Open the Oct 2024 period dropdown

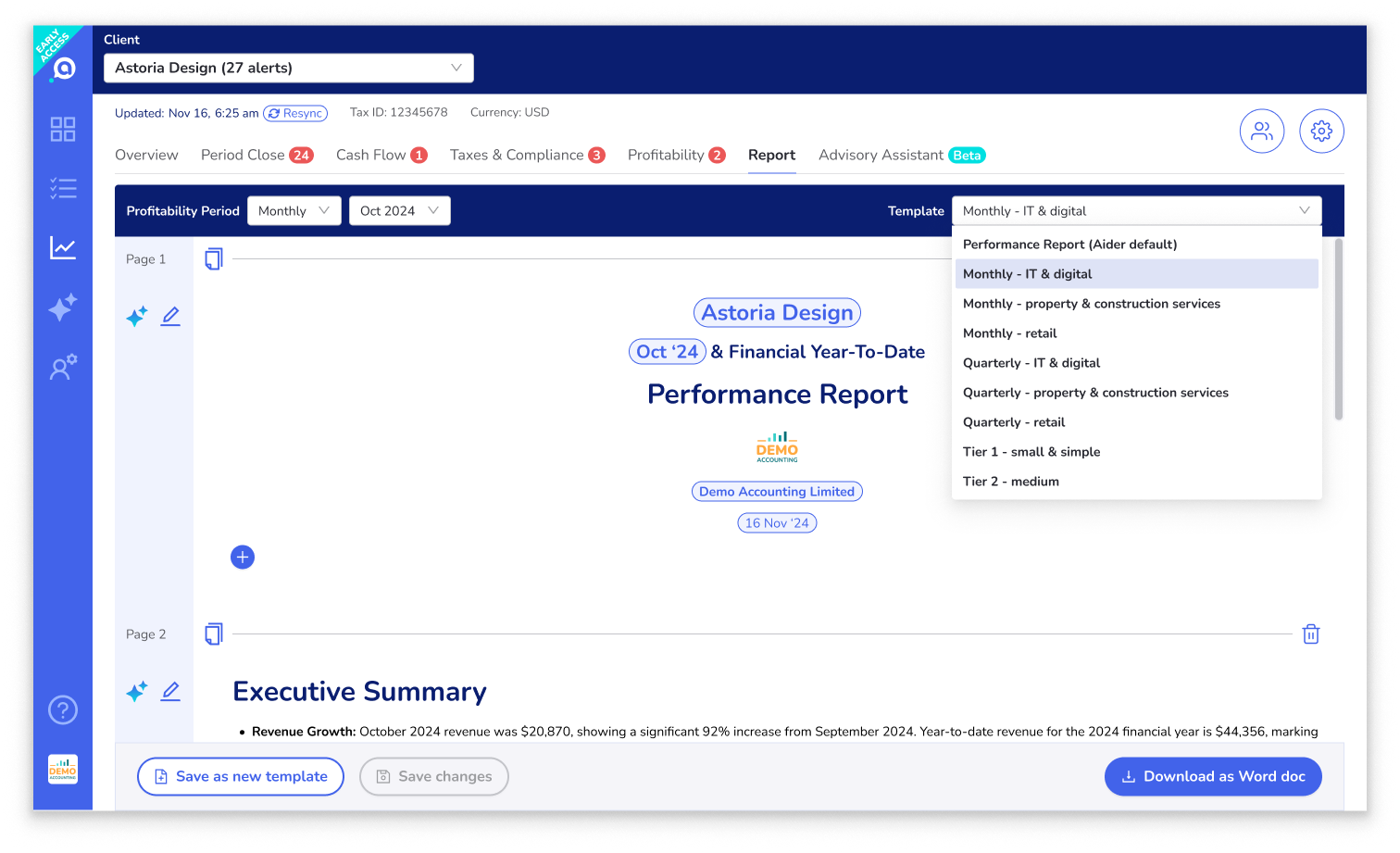[399, 211]
